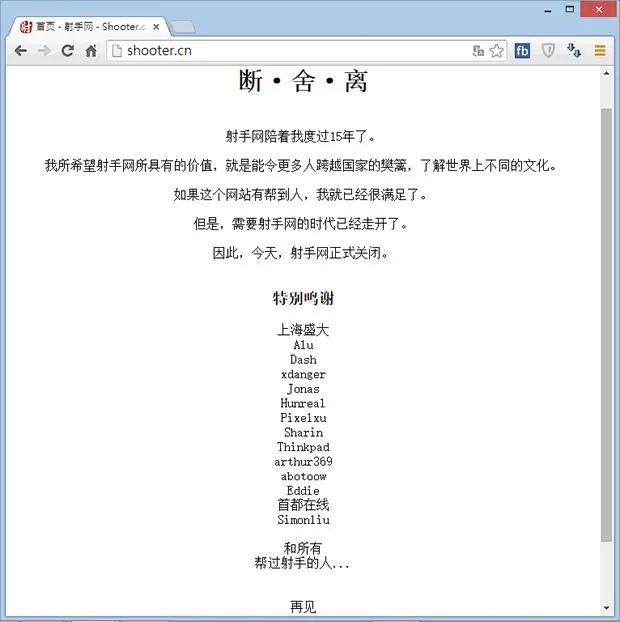Click the page icon beside the URL
This screenshot has width=620, height=622.
coord(117,51)
